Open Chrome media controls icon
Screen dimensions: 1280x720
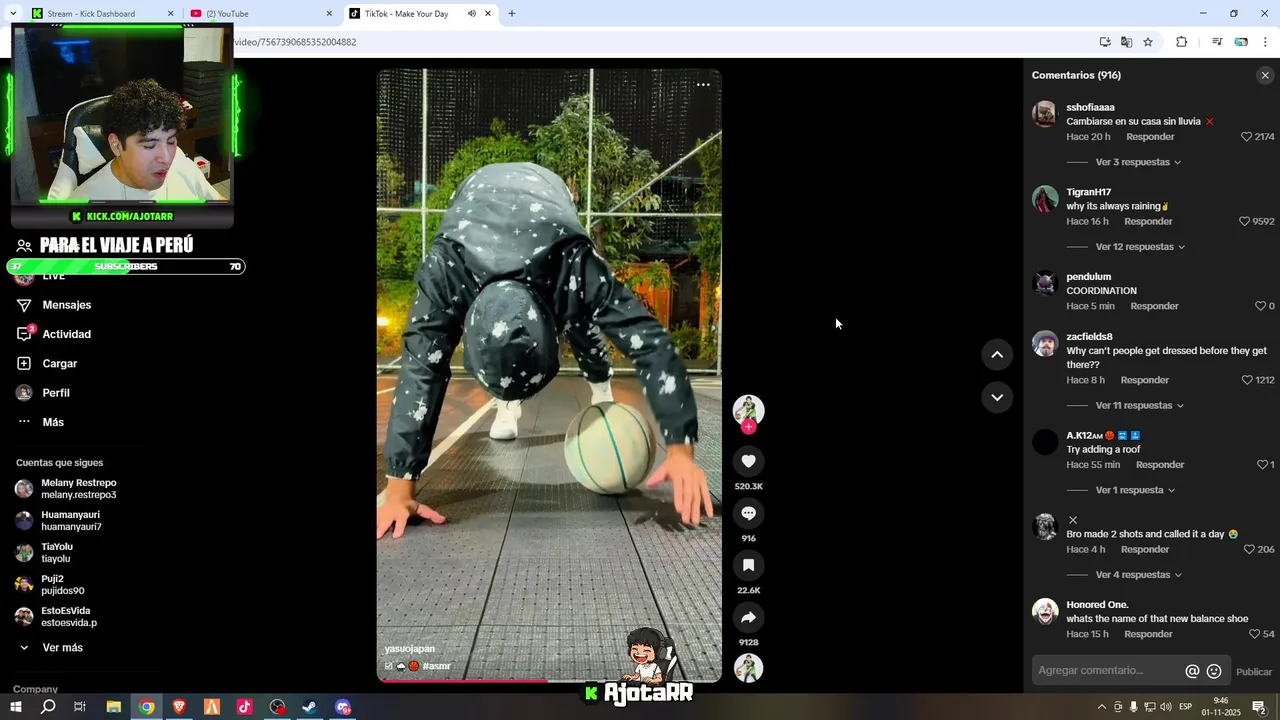[x=1217, y=42]
